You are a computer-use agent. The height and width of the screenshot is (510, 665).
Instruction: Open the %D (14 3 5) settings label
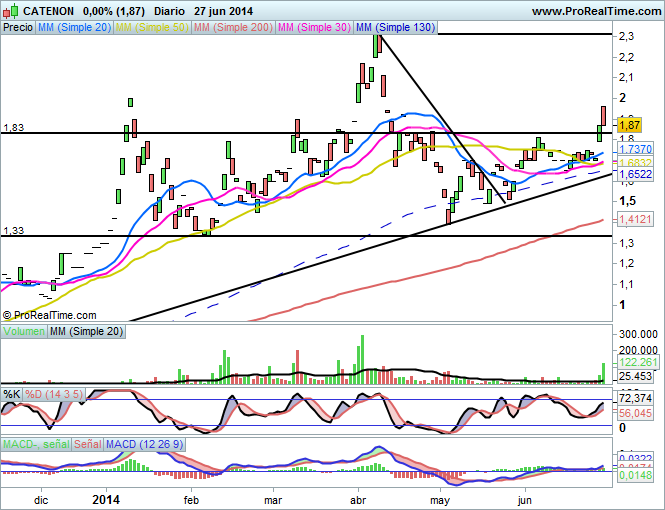pyautogui.click(x=53, y=394)
